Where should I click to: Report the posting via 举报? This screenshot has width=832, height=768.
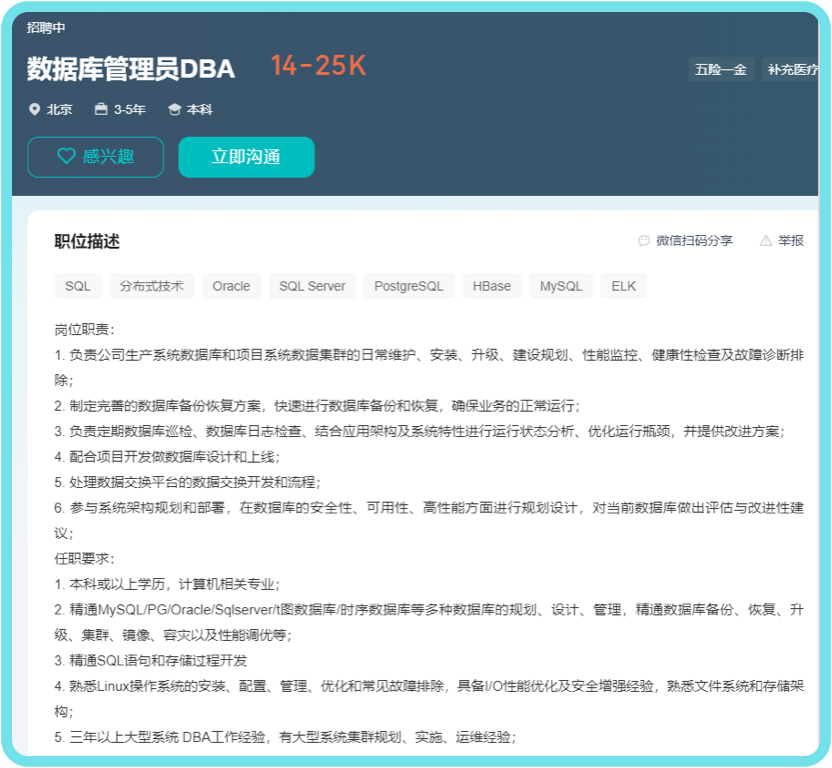coord(790,241)
